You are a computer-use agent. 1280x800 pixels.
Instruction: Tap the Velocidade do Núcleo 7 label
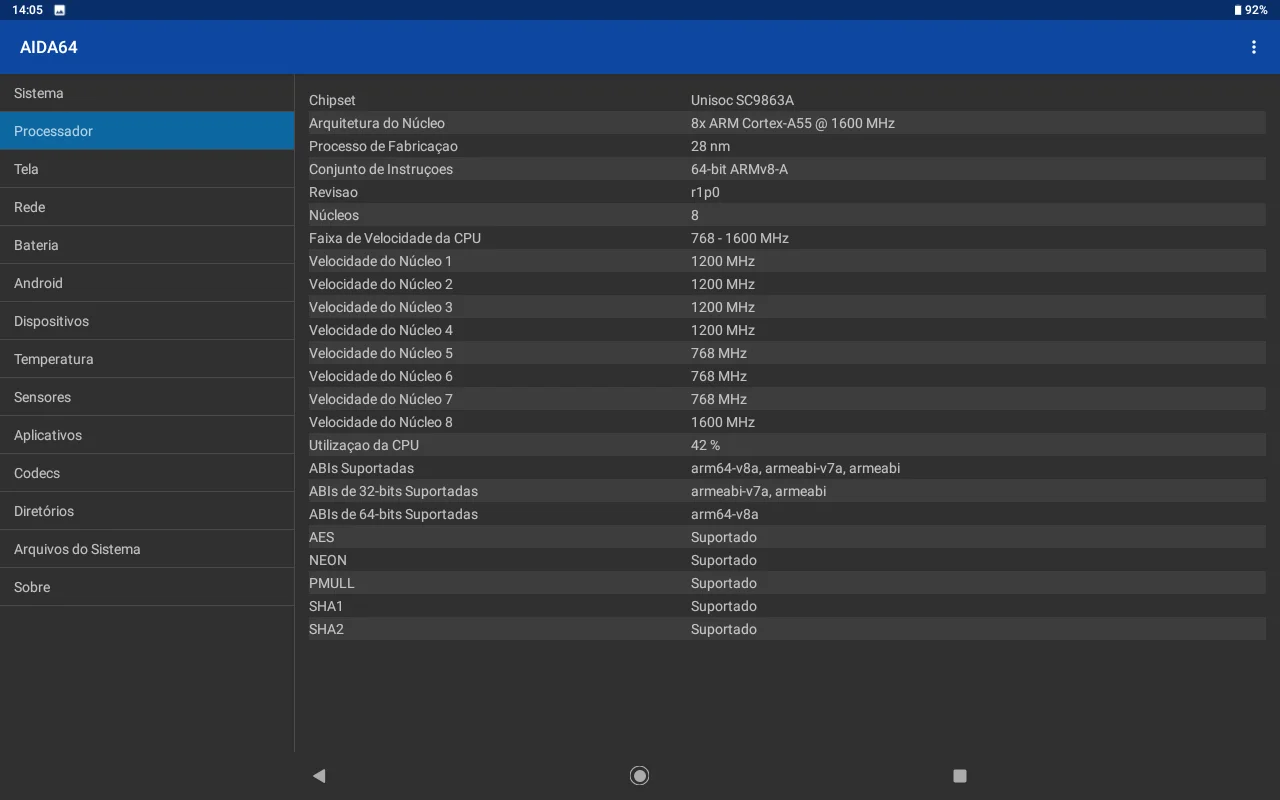(x=381, y=399)
